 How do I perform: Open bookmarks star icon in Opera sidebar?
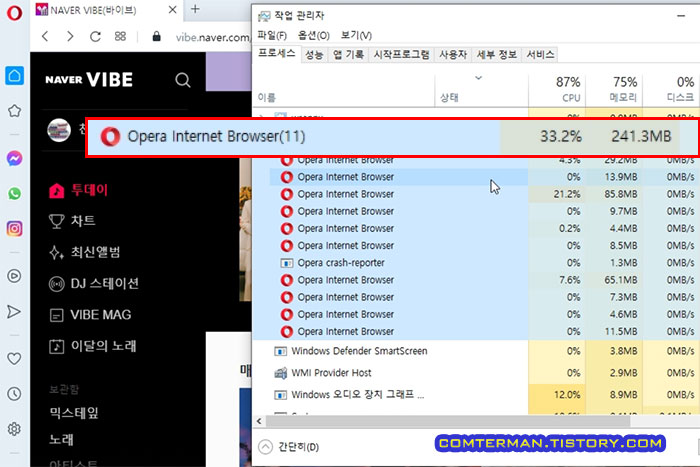[14, 111]
